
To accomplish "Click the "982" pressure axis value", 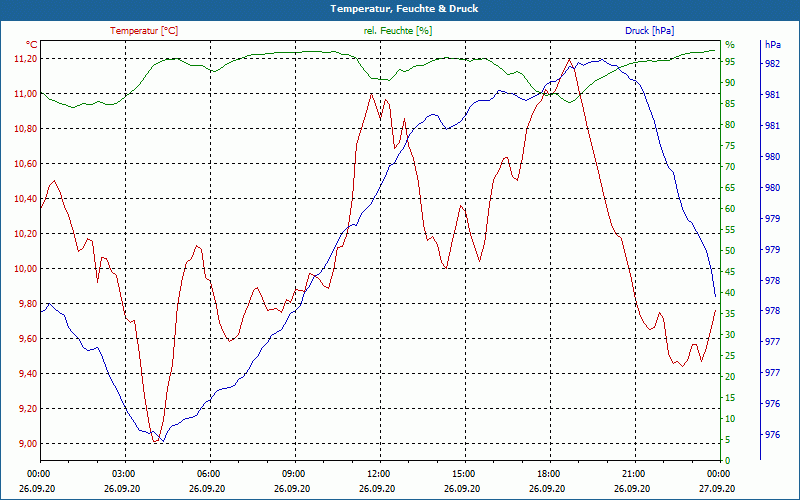I will pyautogui.click(x=772, y=64).
